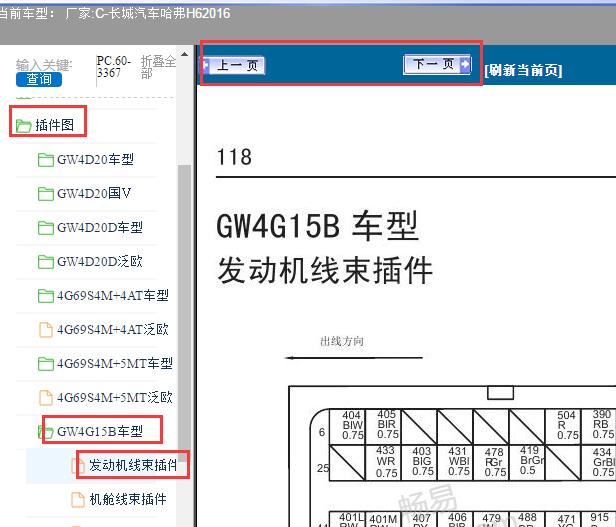Click connector pin cell 405 BlR 0.75
The width and height of the screenshot is (616, 527).
(x=383, y=426)
